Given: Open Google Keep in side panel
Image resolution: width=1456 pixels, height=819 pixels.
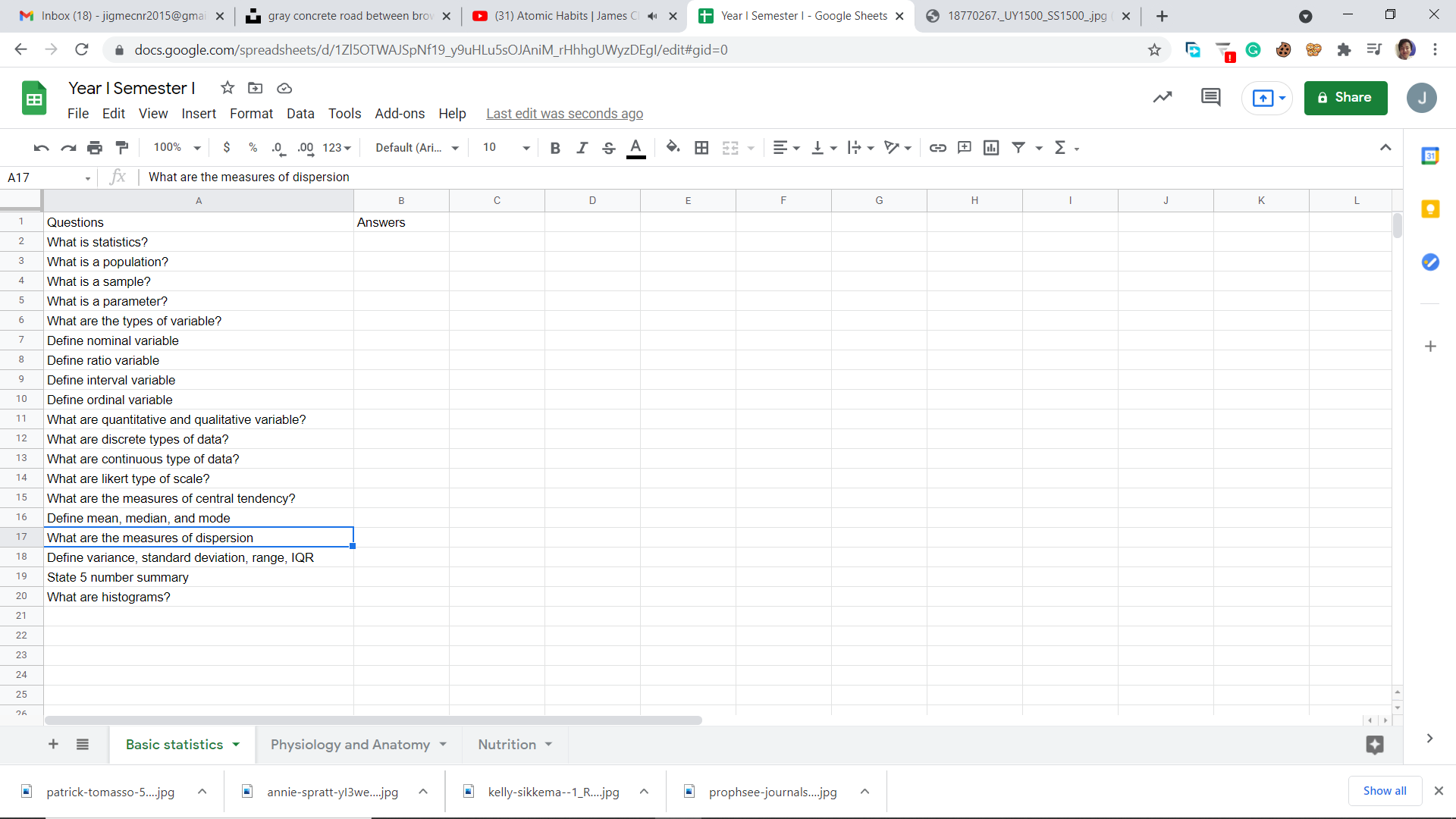Looking at the screenshot, I should 1430,209.
